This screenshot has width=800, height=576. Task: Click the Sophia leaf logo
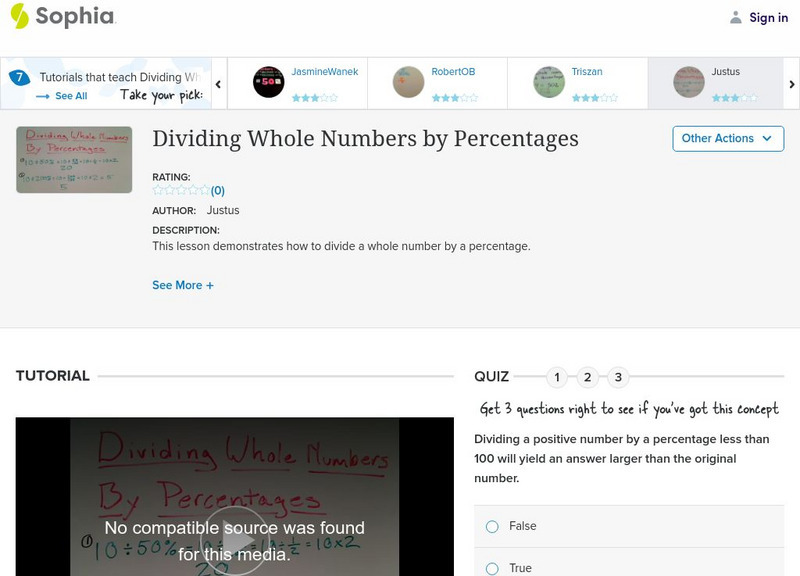[18, 17]
